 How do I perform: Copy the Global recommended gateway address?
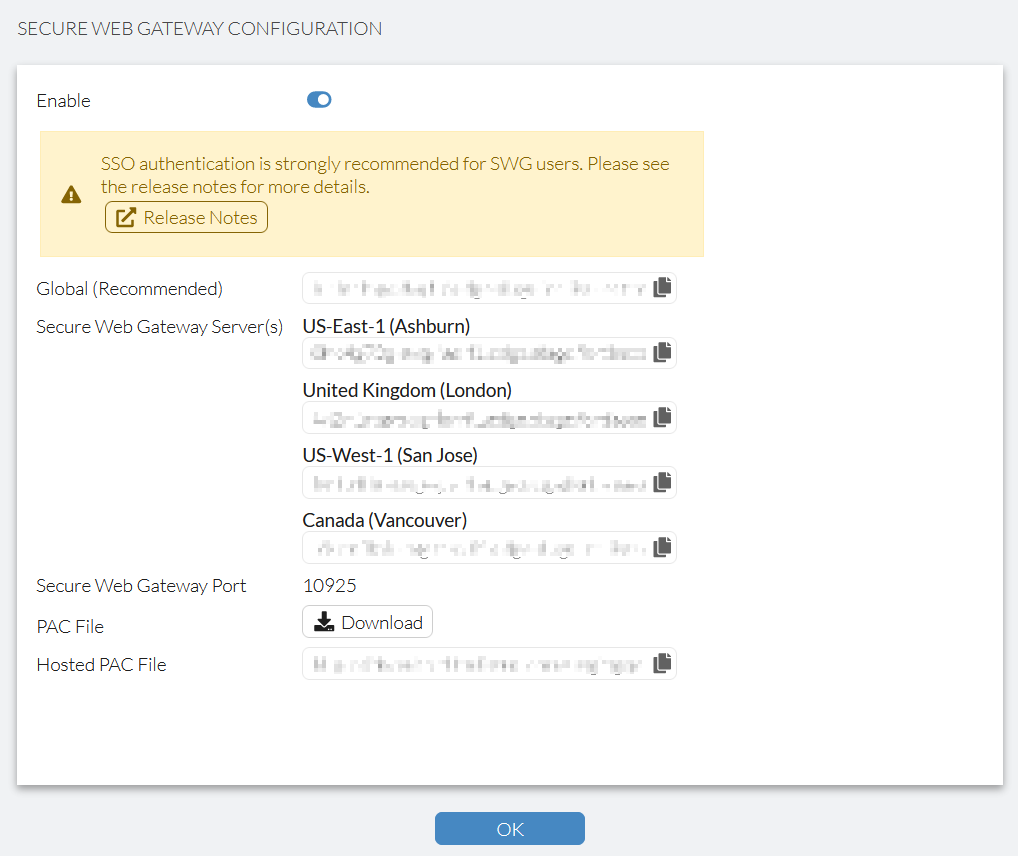click(662, 287)
